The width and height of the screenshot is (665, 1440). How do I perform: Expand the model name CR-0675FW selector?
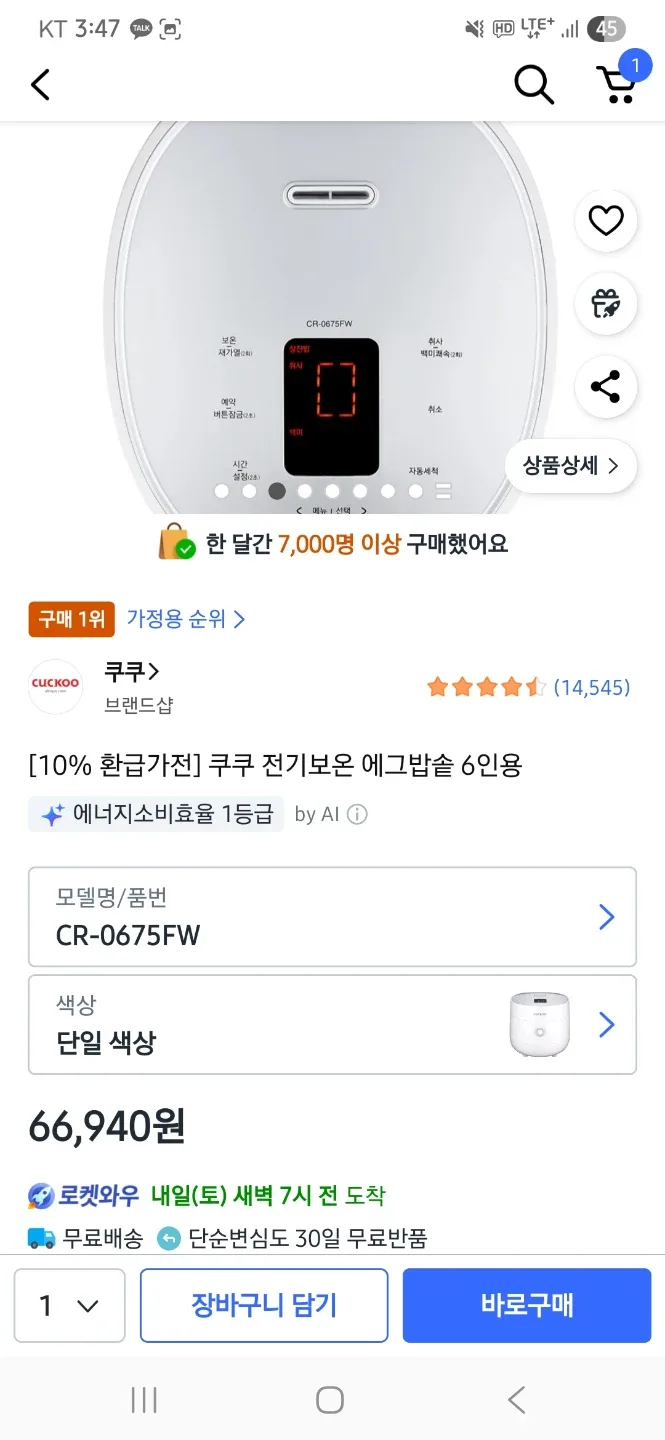(332, 917)
